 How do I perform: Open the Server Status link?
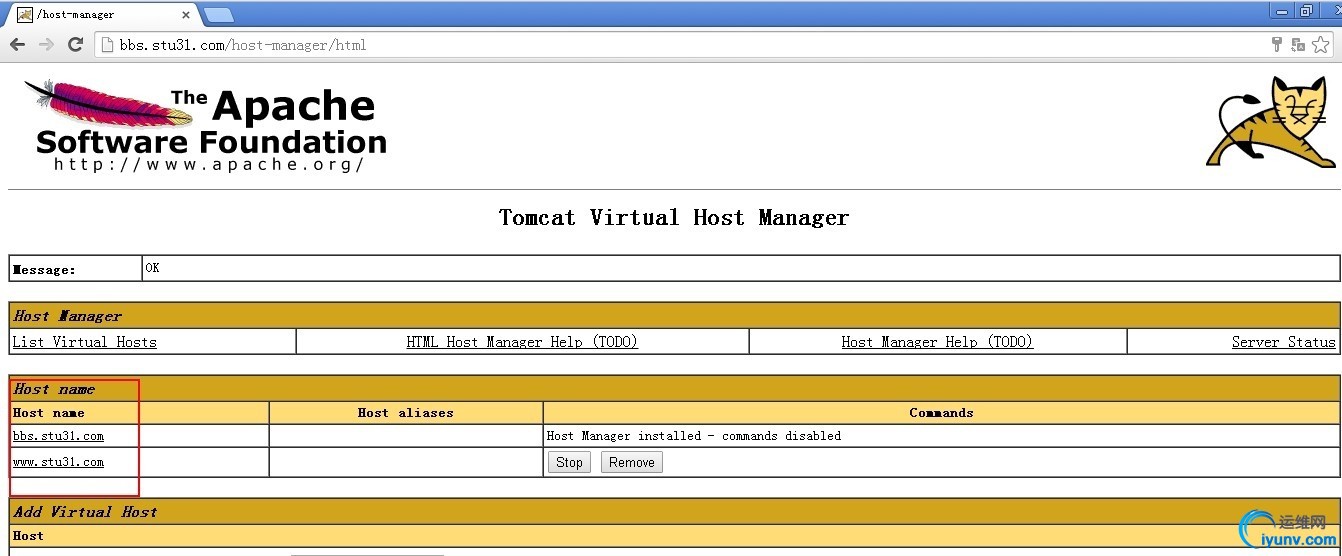1283,342
